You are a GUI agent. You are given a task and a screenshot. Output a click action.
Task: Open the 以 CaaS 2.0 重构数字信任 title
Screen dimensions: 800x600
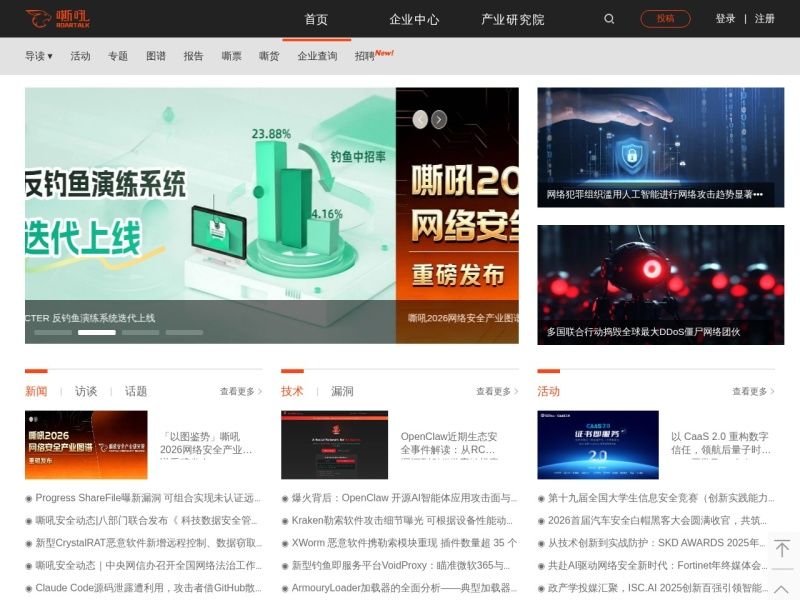[x=721, y=443]
